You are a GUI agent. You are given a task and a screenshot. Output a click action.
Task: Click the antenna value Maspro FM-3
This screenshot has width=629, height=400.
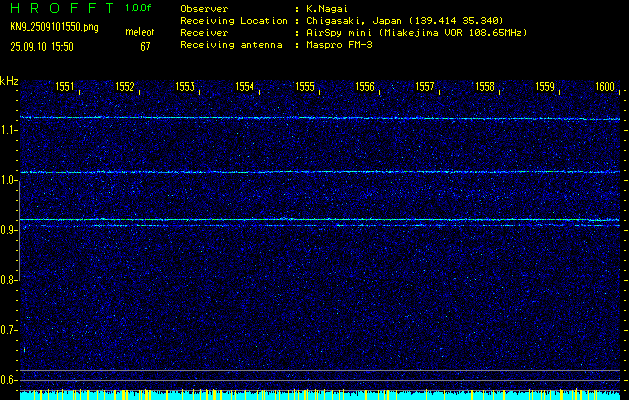click(x=339, y=45)
